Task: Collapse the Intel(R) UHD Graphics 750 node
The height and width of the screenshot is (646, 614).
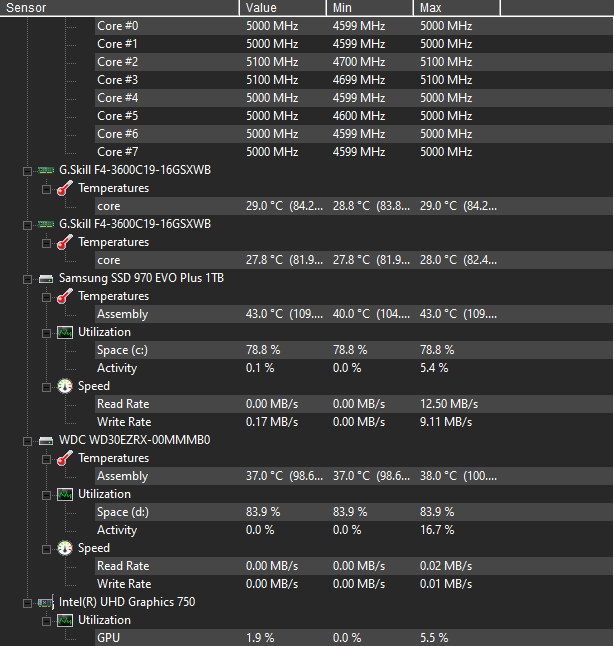Action: coord(28,603)
